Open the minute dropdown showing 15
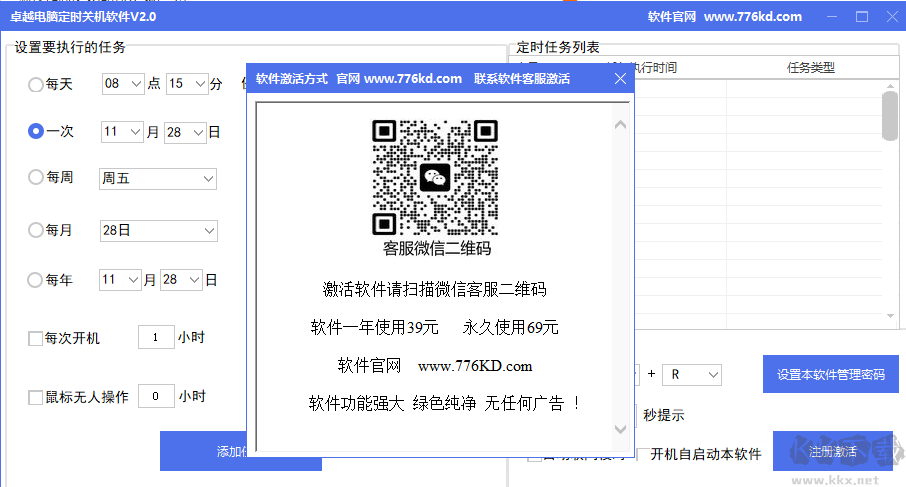The image size is (906, 487). pos(187,84)
